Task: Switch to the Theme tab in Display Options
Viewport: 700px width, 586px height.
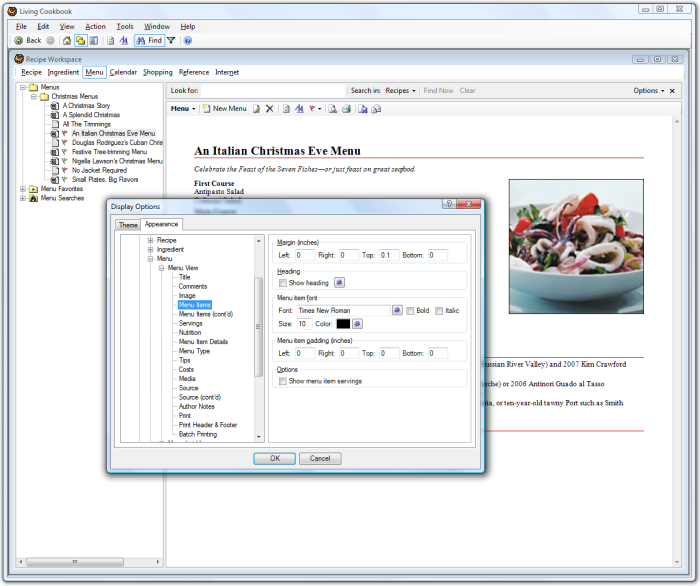Action: tap(128, 225)
